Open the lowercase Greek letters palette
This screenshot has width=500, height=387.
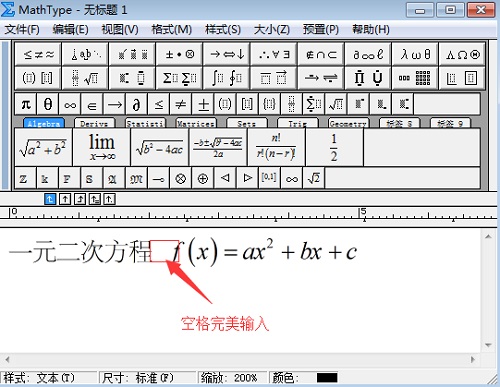click(x=415, y=54)
